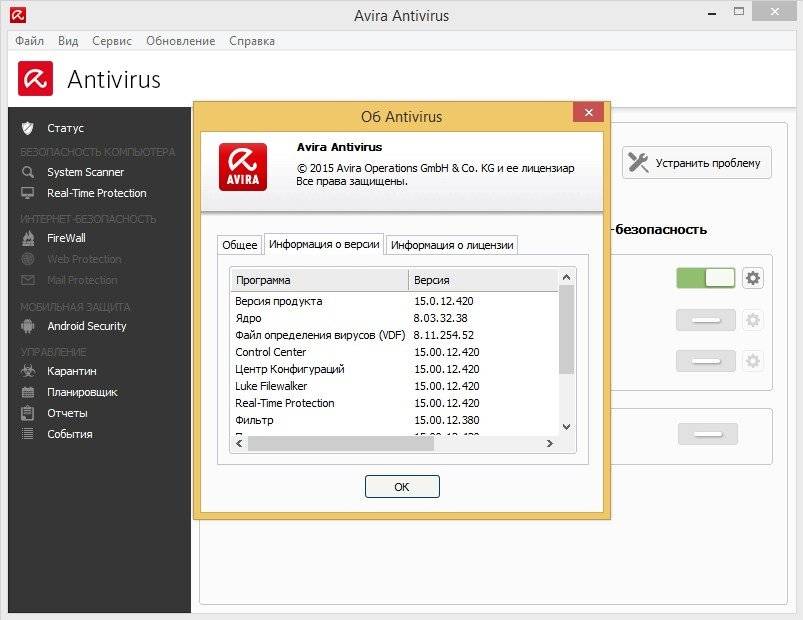Open the Статус section
Image resolution: width=803 pixels, height=620 pixels.
(66, 128)
